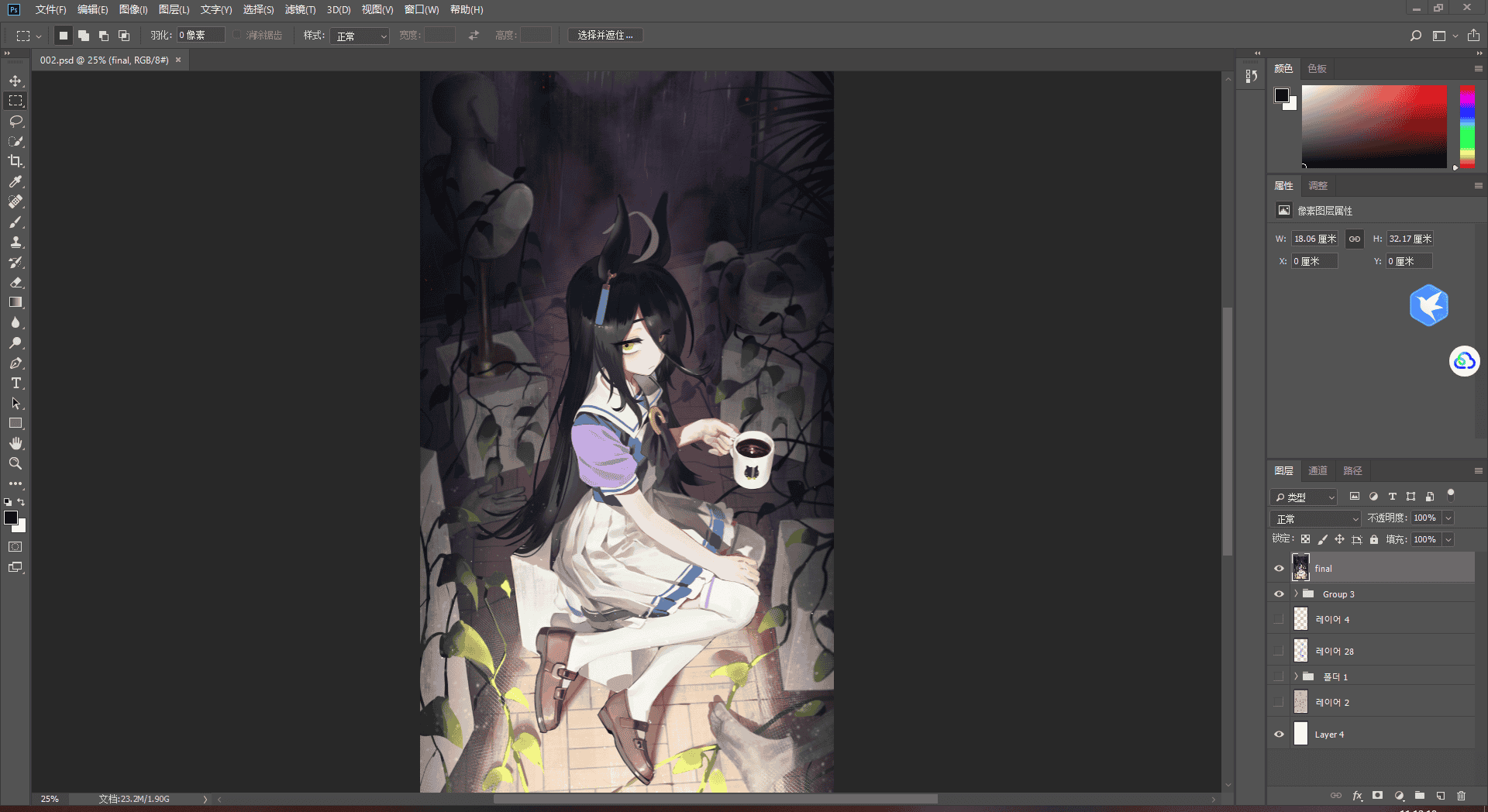This screenshot has height=812, width=1488.
Task: Select the Zoom tool
Action: (x=15, y=463)
